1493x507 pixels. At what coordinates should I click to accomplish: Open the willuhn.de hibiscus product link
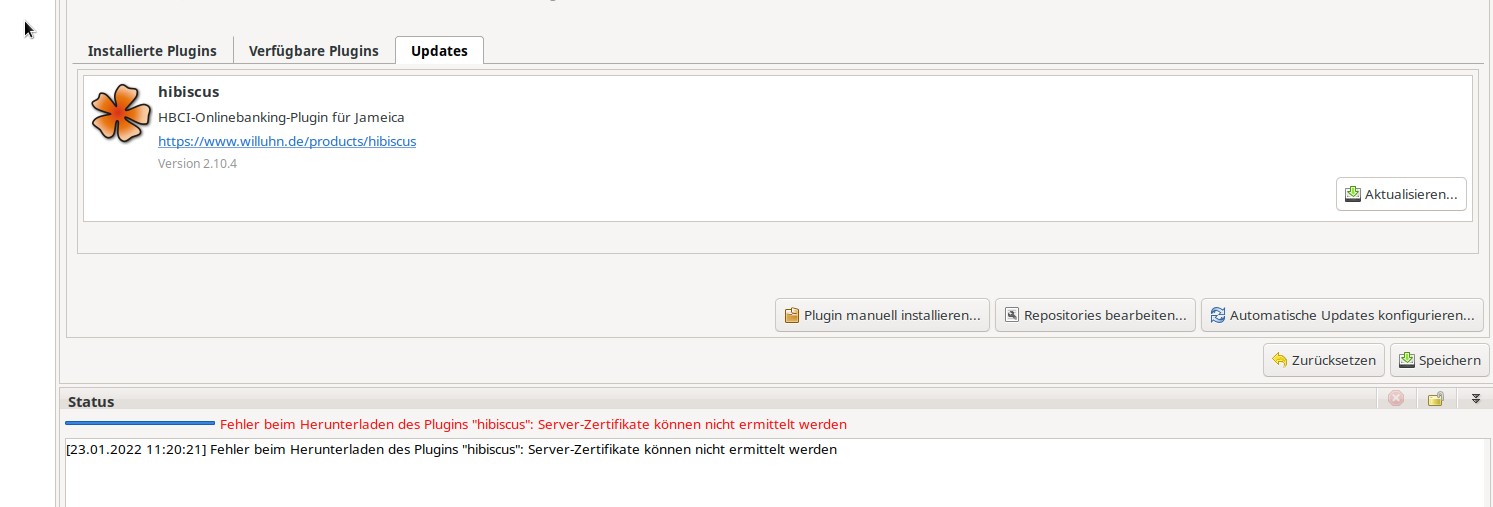pos(287,141)
